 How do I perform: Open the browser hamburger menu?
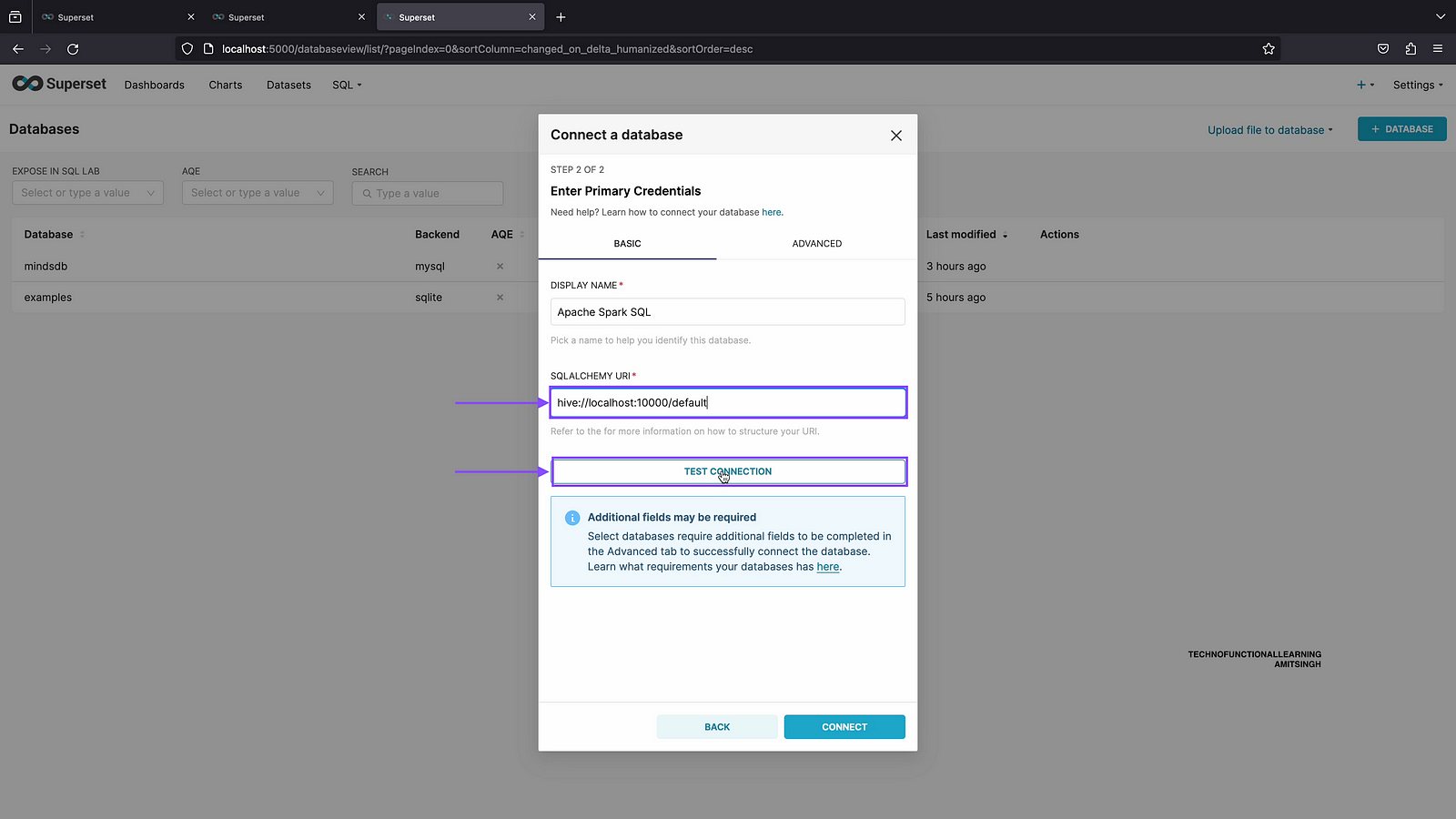click(x=1438, y=49)
